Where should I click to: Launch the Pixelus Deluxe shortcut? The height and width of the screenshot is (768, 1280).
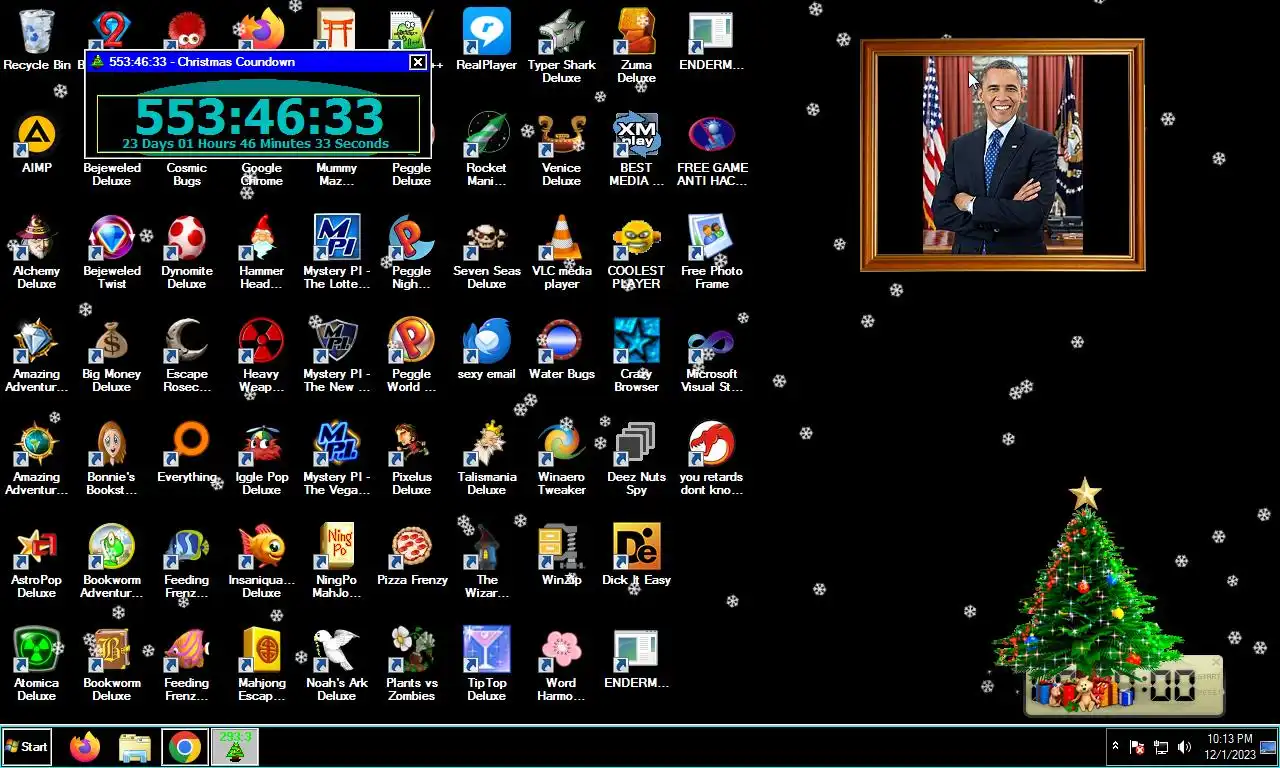pos(412,458)
